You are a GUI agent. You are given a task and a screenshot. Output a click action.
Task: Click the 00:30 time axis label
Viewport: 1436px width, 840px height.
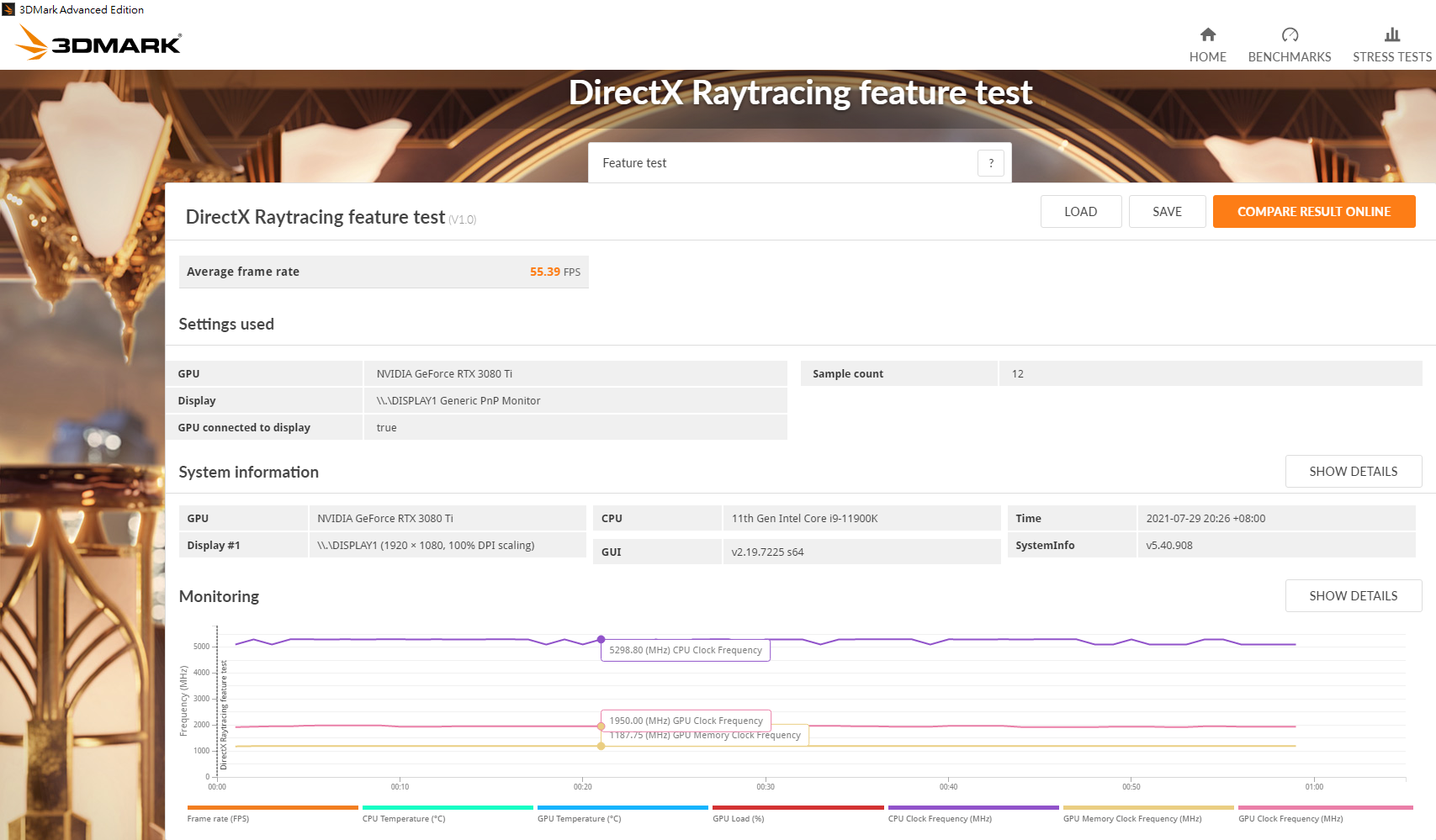click(x=766, y=787)
